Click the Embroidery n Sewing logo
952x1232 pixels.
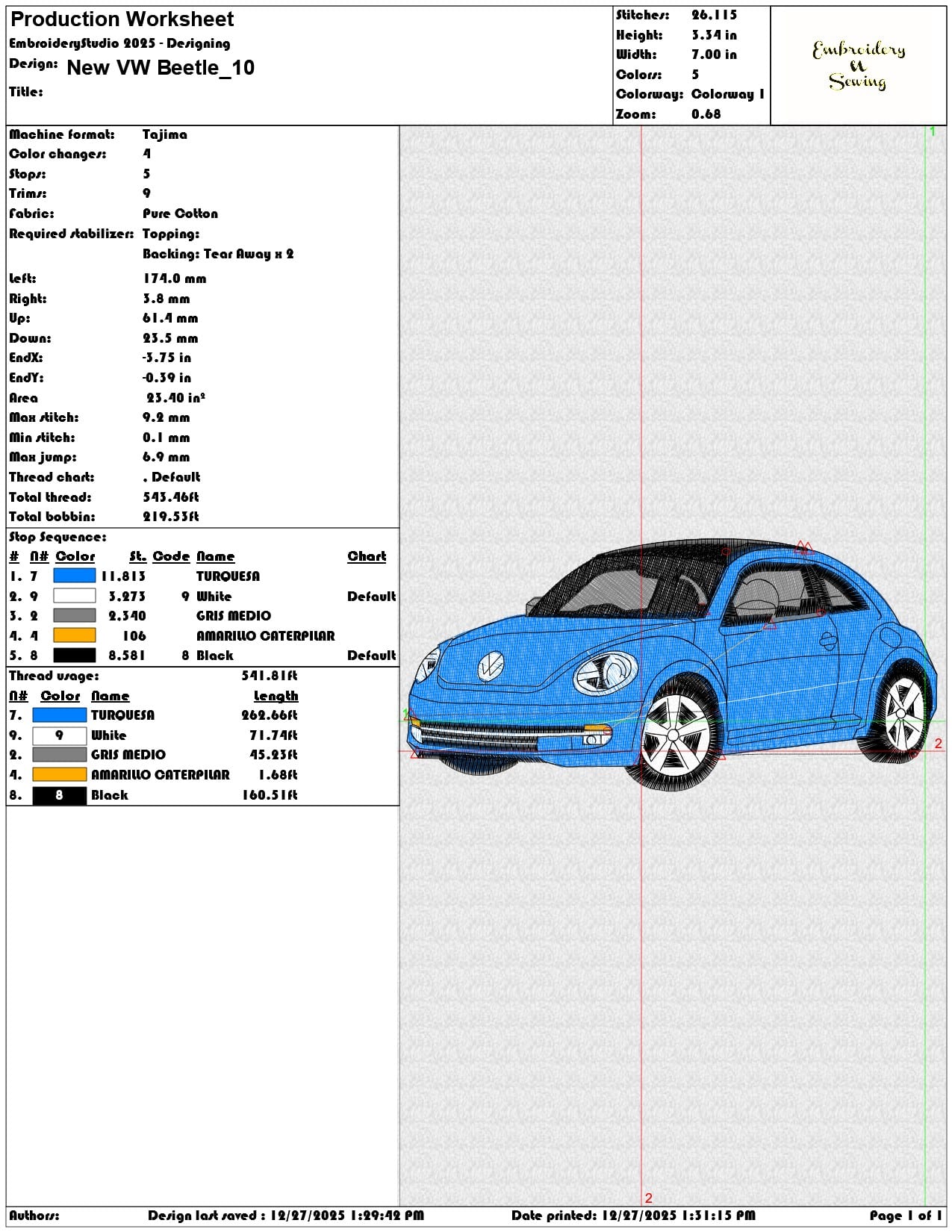(859, 65)
